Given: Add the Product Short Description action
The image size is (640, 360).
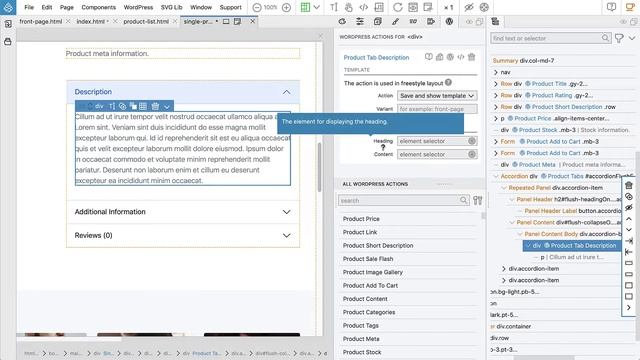Looking at the screenshot, I should point(378,246).
